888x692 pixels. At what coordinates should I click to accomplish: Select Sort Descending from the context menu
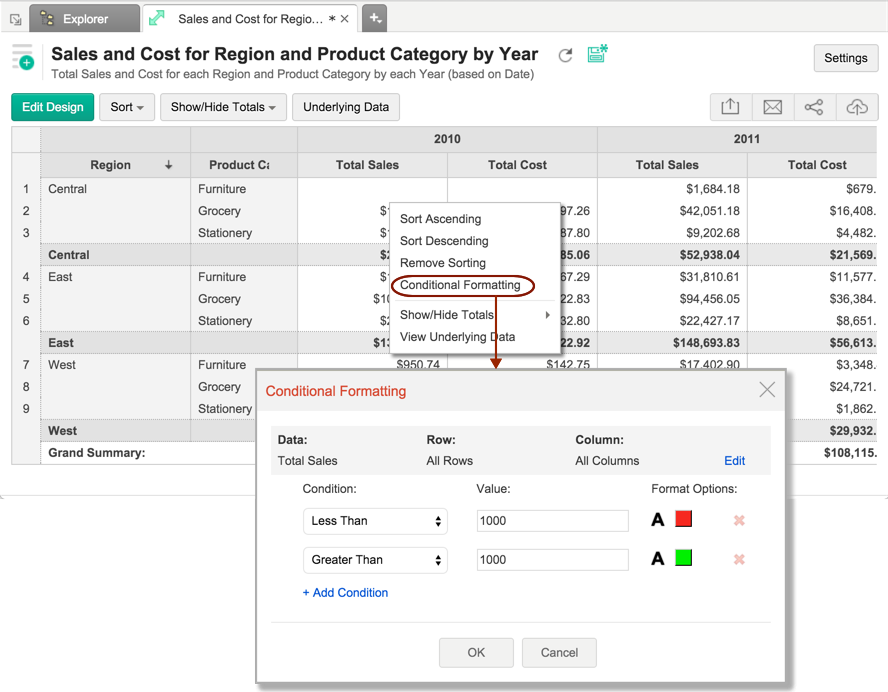pos(444,241)
